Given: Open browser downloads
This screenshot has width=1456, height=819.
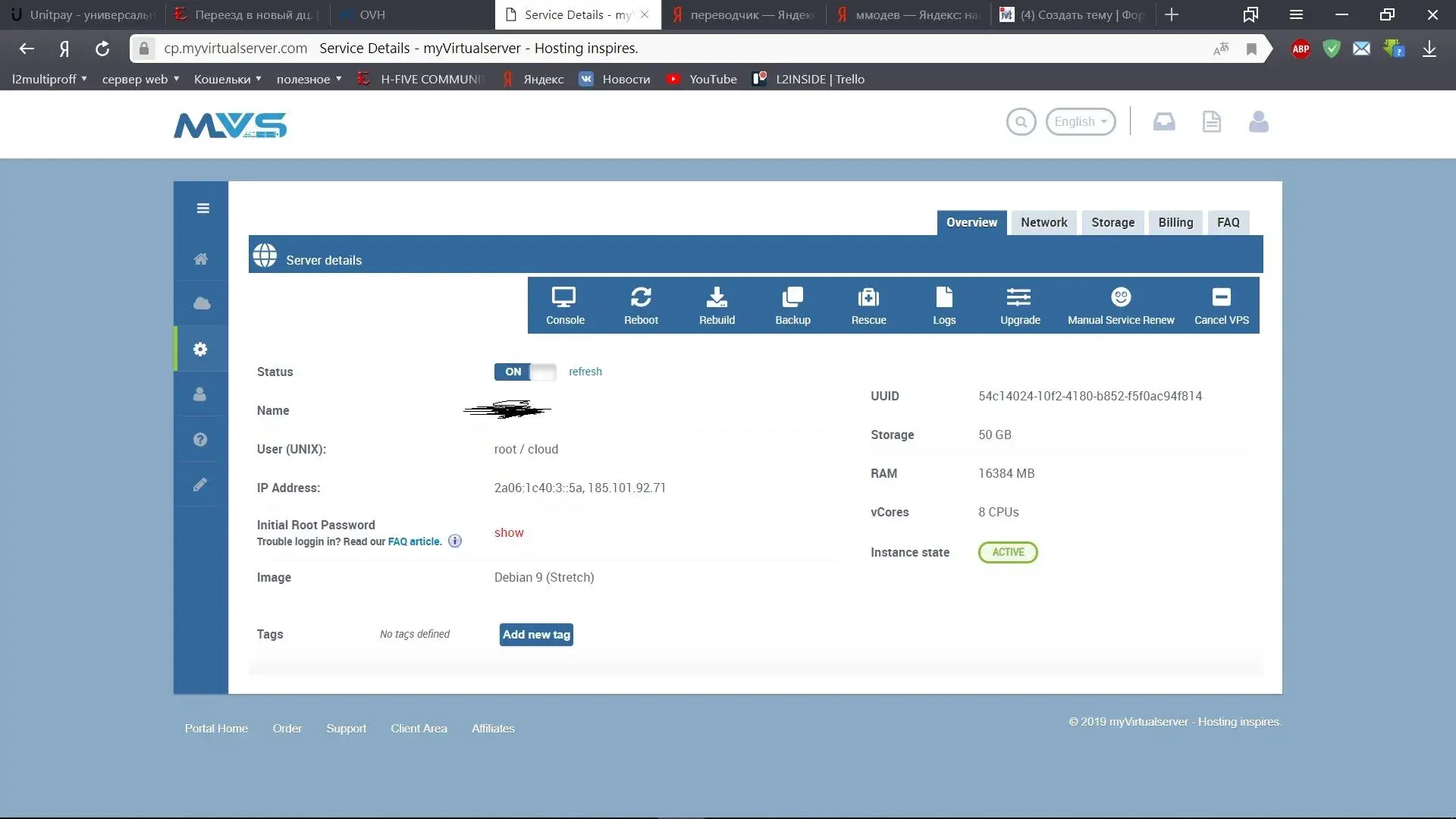Looking at the screenshot, I should (x=1429, y=49).
